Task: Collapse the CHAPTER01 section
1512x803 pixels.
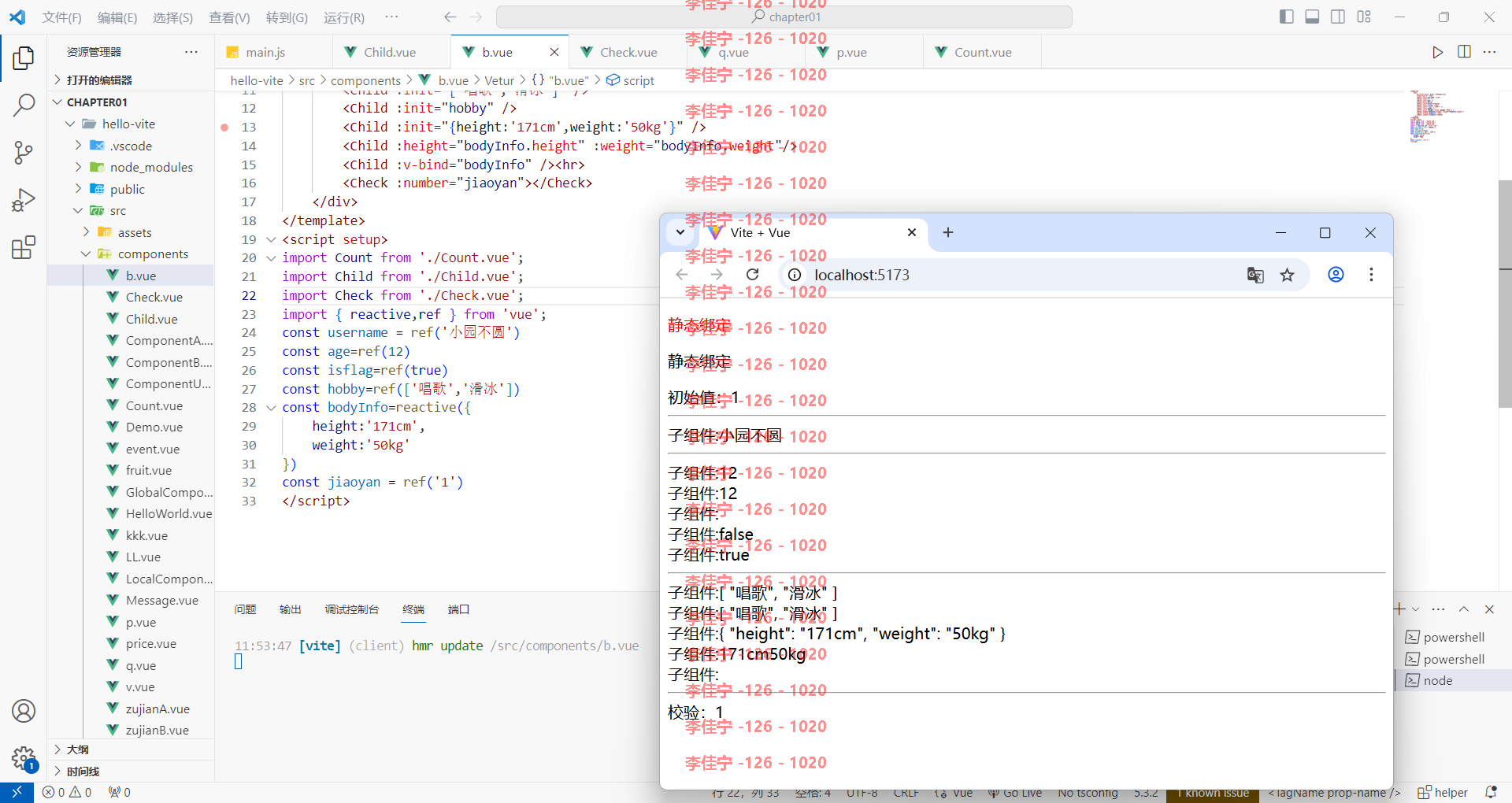Action: pyautogui.click(x=131, y=102)
